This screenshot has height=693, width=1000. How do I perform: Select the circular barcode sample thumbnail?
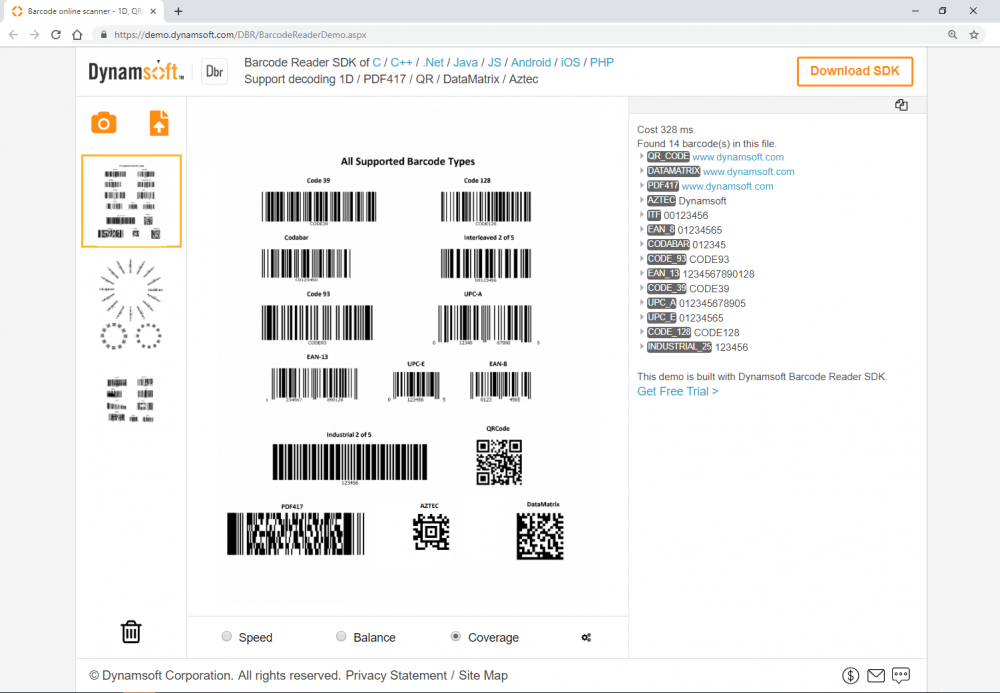131,305
